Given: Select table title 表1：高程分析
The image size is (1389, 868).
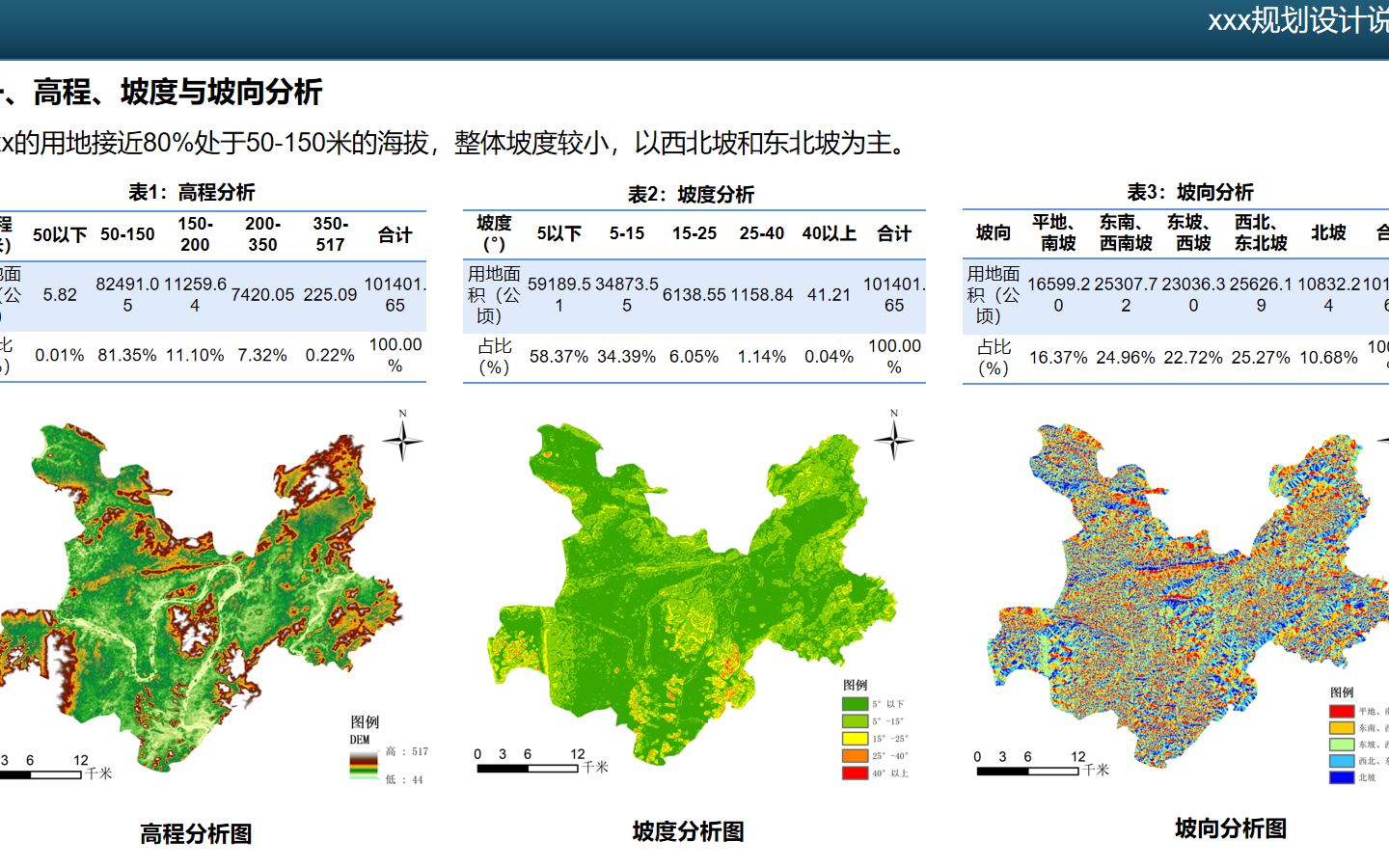Looking at the screenshot, I should pos(192,192).
